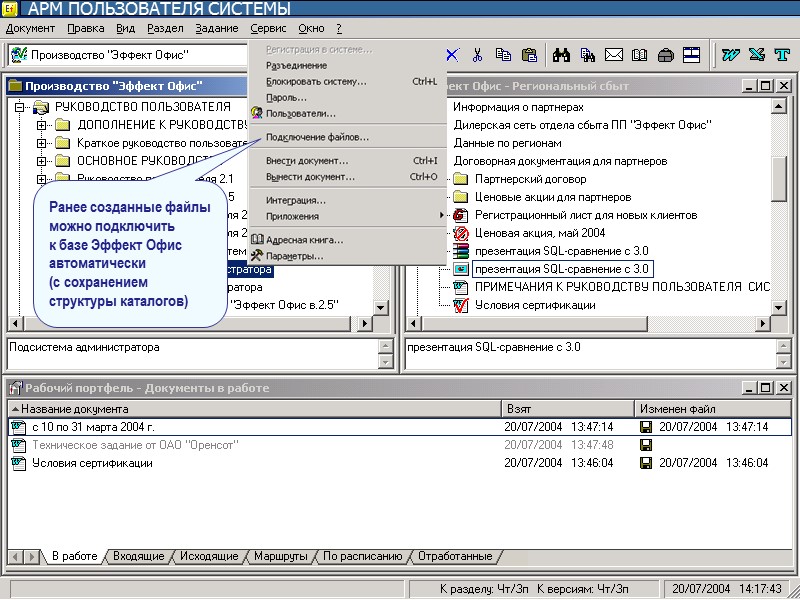800x600 pixels.
Task: Open search with the binoculars icon
Action: click(x=561, y=55)
